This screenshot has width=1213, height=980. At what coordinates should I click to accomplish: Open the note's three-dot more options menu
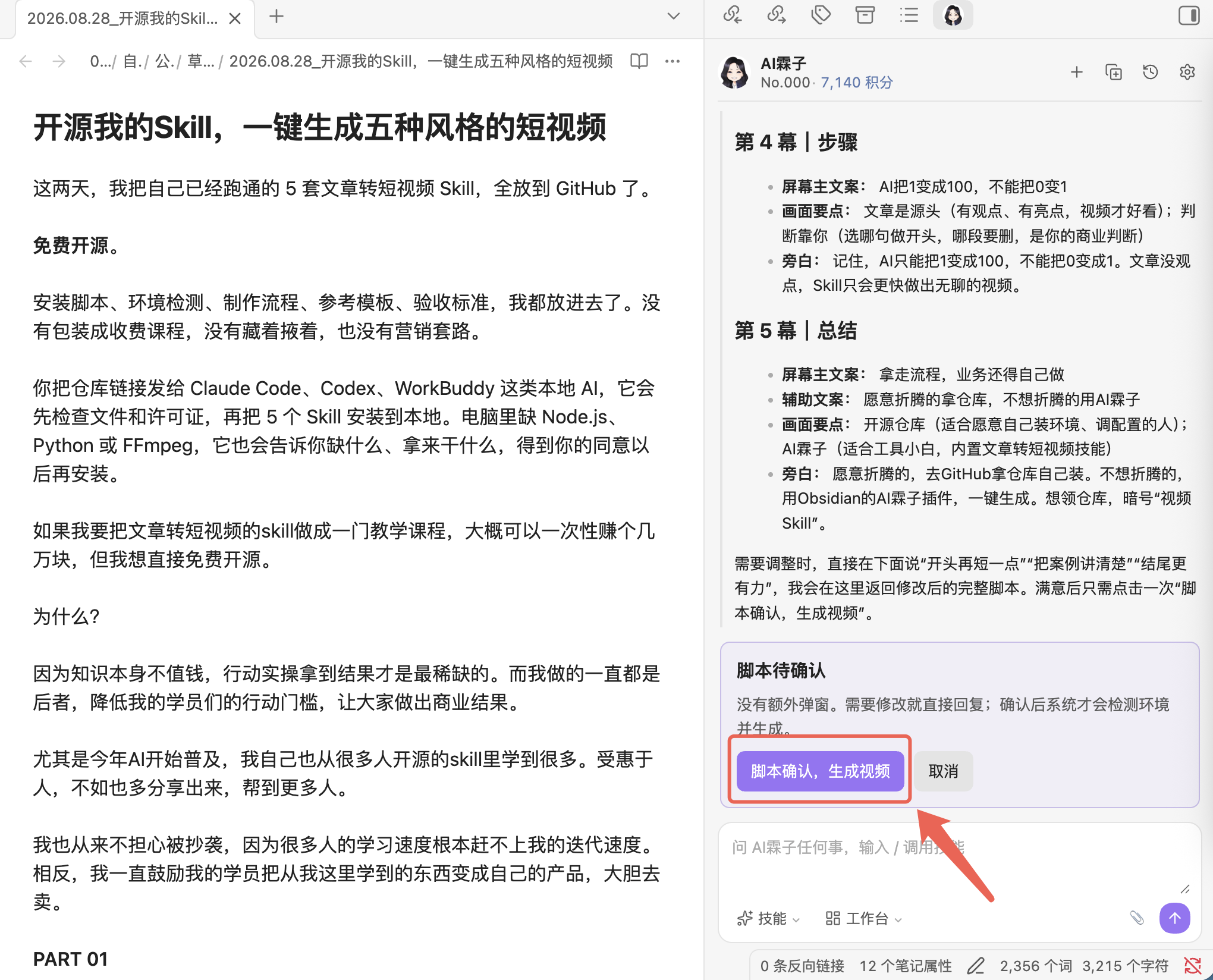673,61
